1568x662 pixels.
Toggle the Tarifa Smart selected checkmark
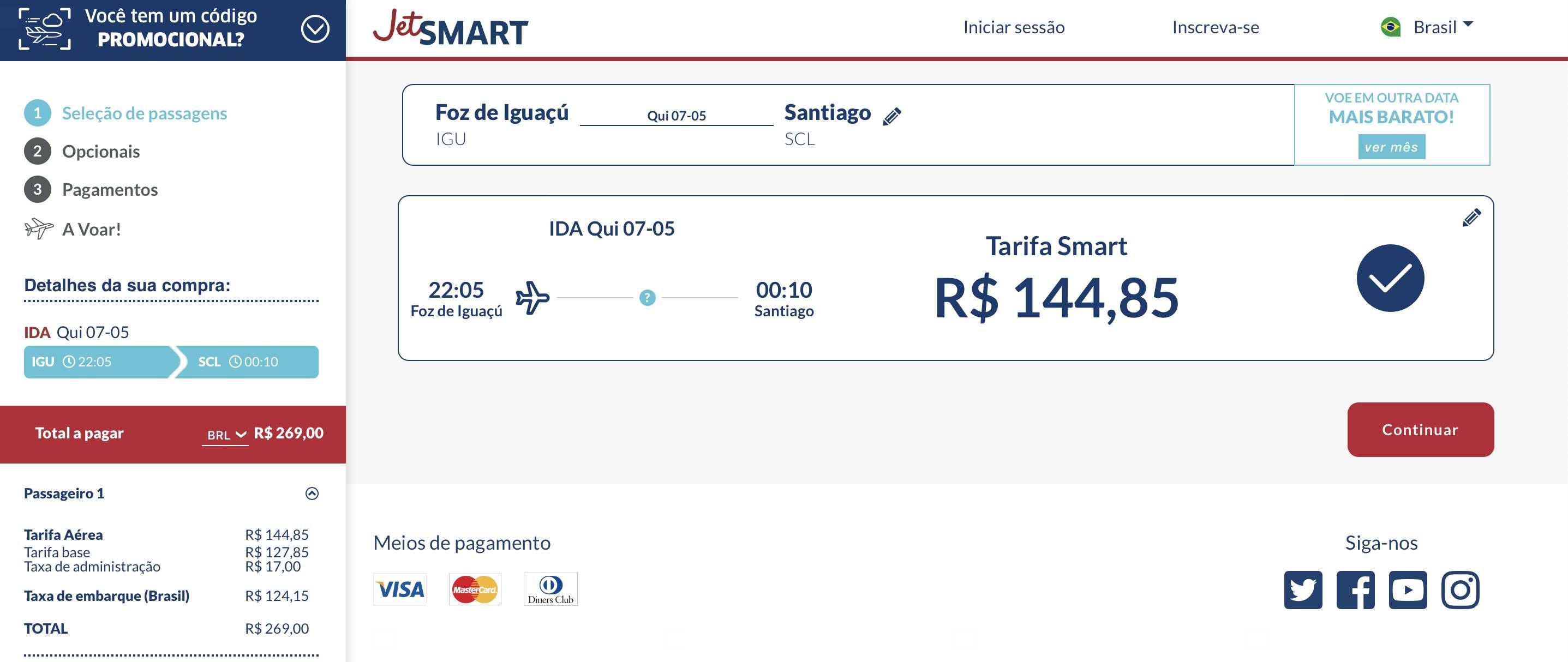pos(1390,278)
